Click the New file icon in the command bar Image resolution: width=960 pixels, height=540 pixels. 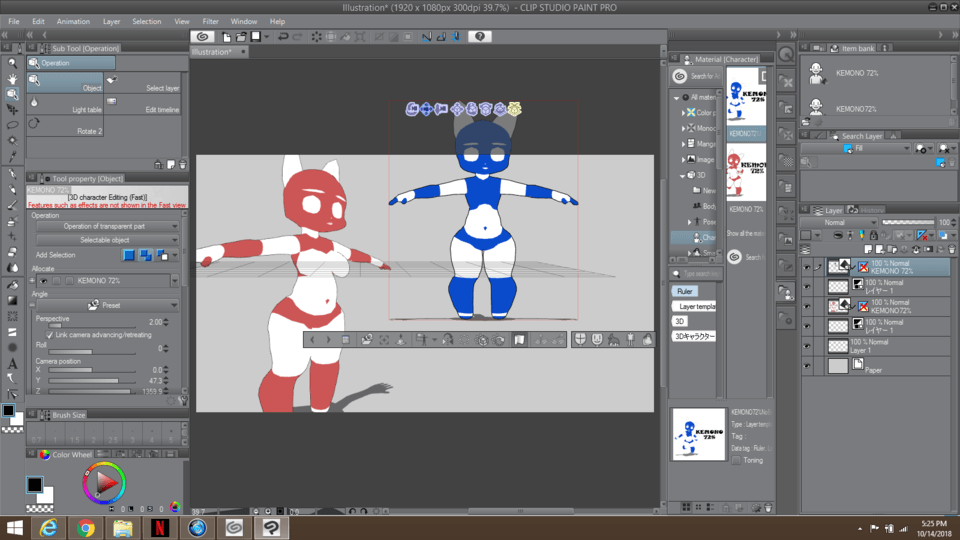coord(226,37)
